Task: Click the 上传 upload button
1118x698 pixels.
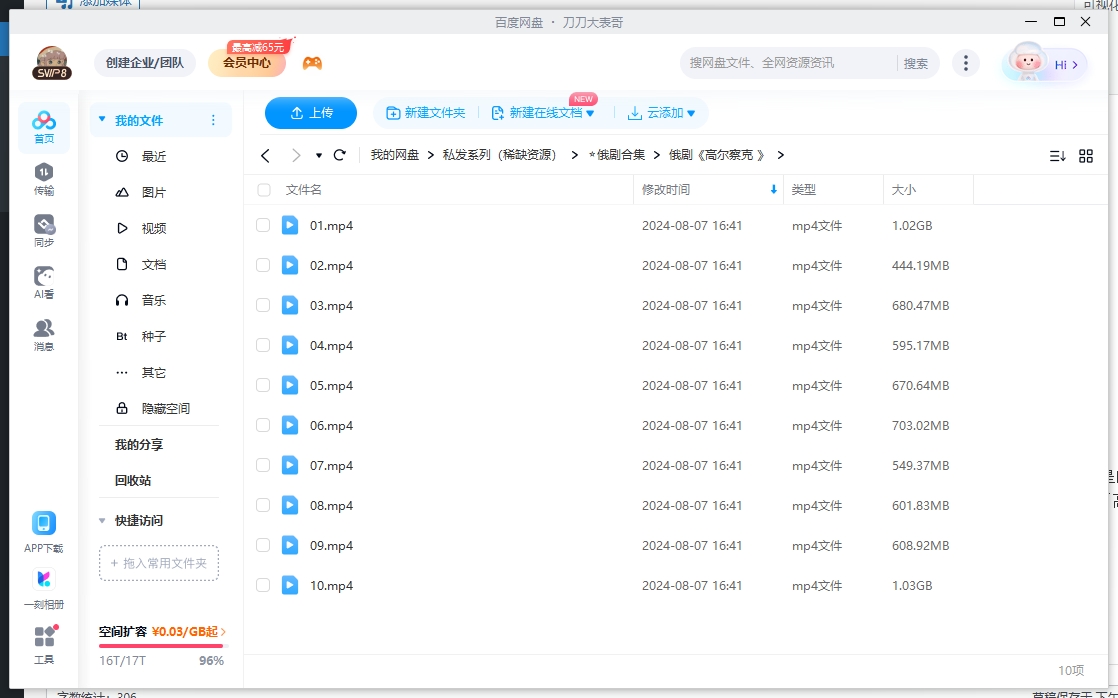Action: click(x=310, y=113)
